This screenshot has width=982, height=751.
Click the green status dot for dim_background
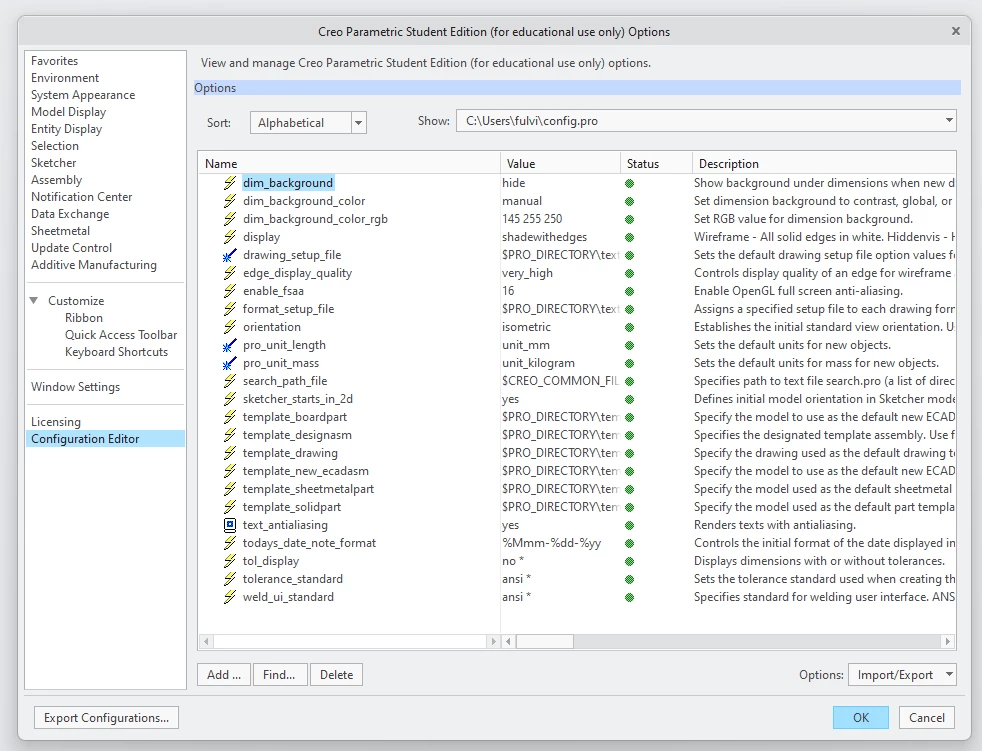click(629, 184)
